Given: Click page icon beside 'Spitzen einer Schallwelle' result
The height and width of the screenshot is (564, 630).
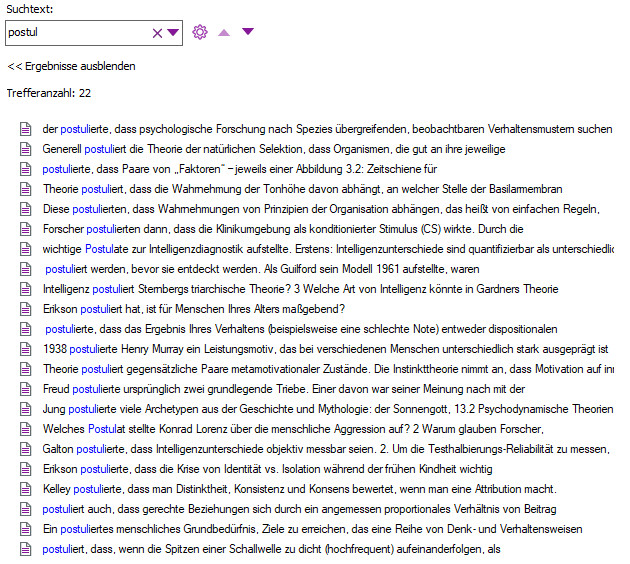Looking at the screenshot, I should (x=26, y=549).
